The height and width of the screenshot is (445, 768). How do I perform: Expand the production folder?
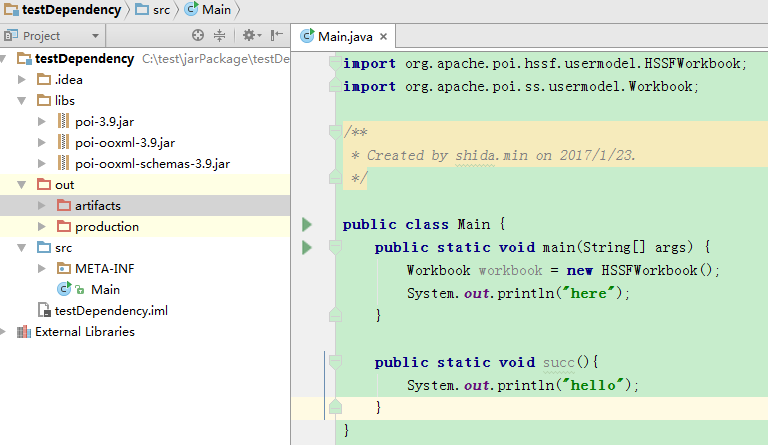point(42,227)
